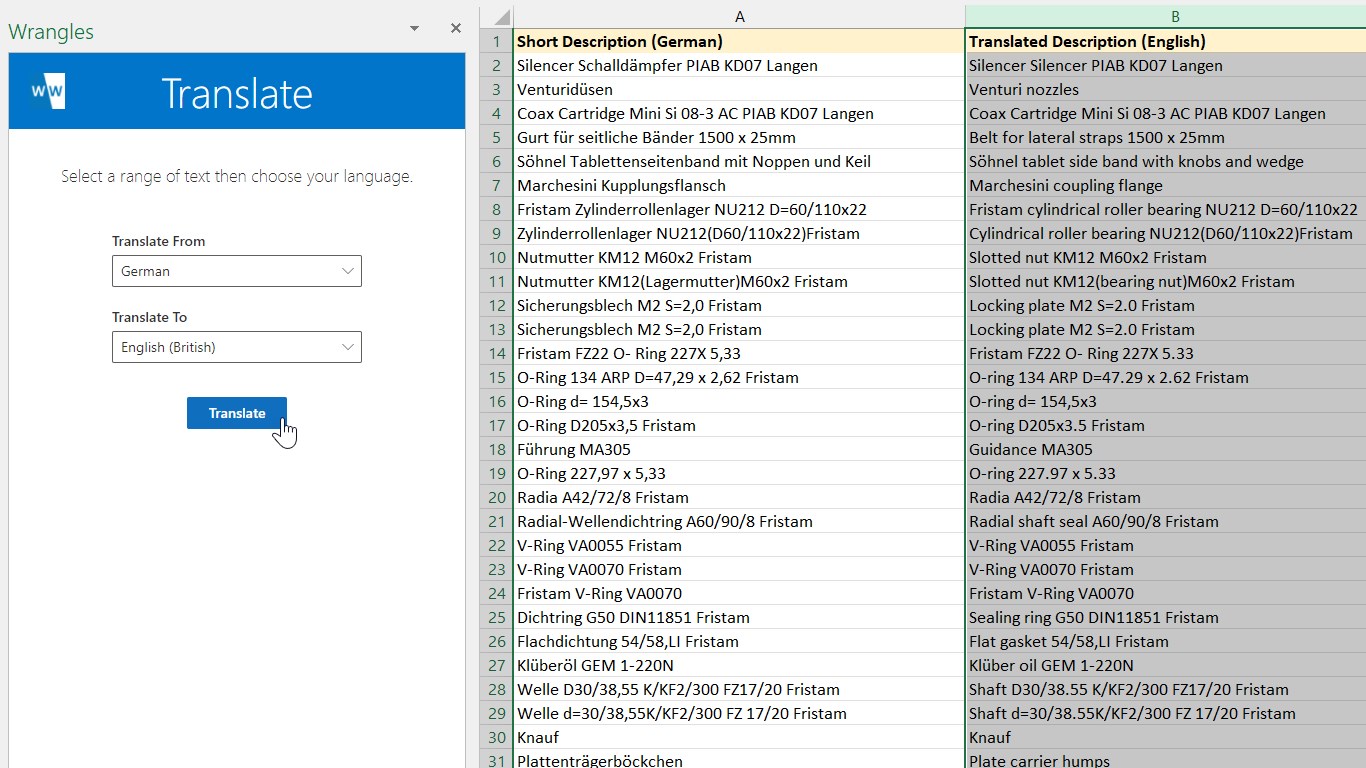This screenshot has height=768, width=1366.
Task: Select the 'Venturidüsen' cell
Action: pyautogui.click(x=740, y=90)
